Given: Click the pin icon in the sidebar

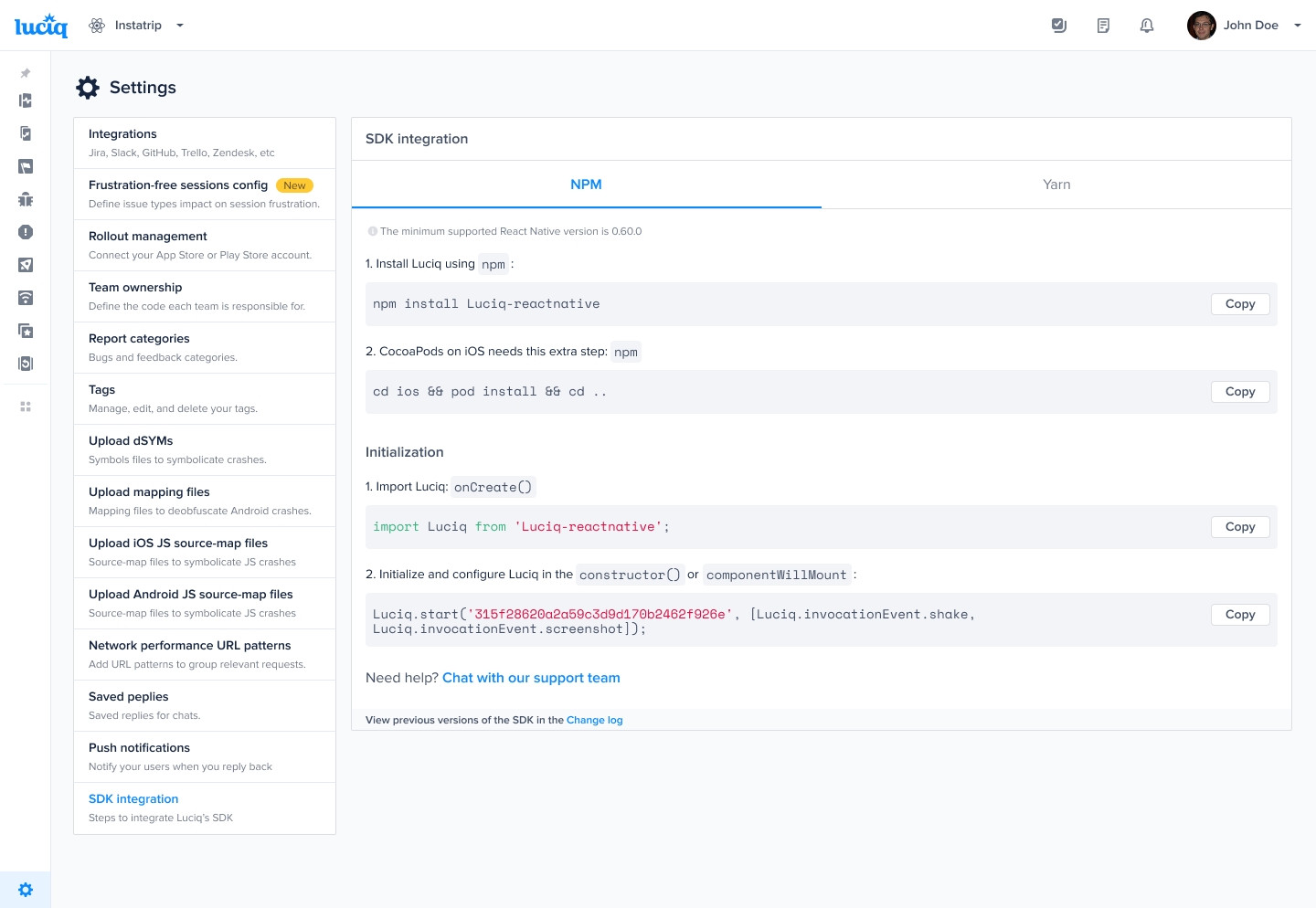Looking at the screenshot, I should point(26,73).
